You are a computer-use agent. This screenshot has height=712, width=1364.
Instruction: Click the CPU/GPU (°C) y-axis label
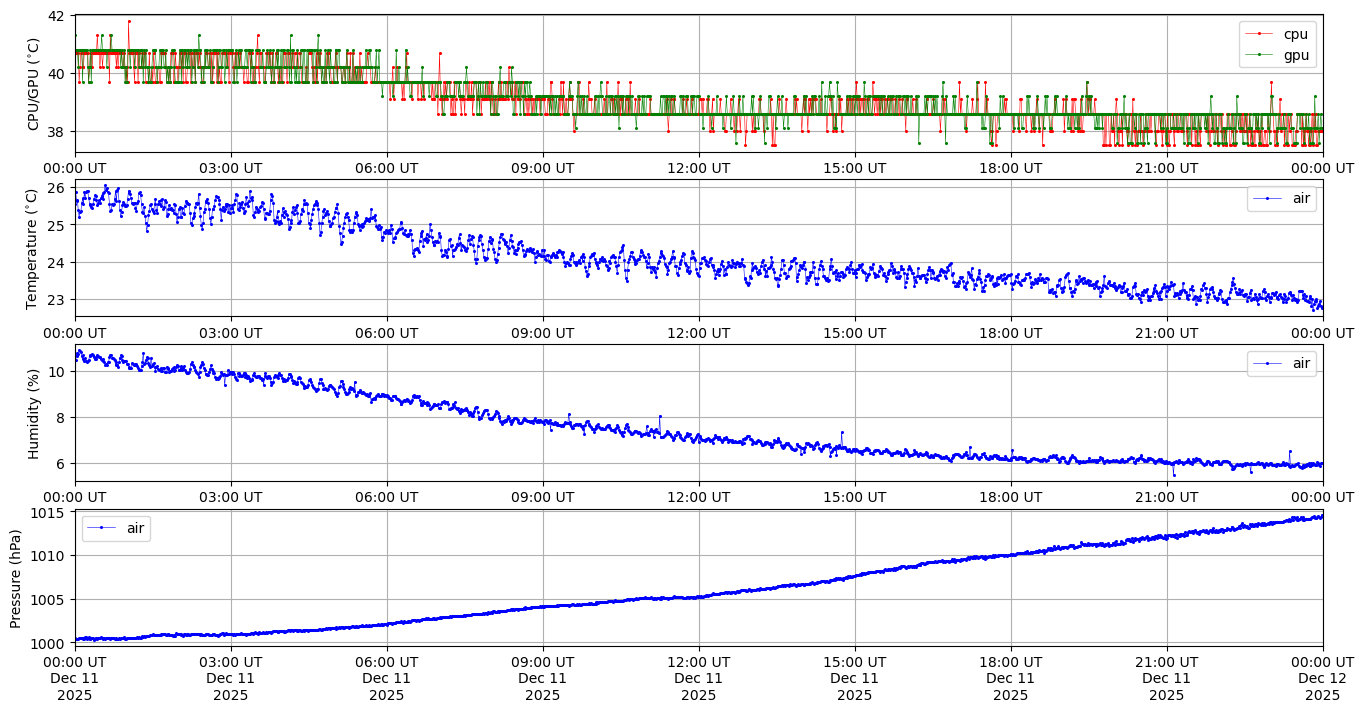34,84
